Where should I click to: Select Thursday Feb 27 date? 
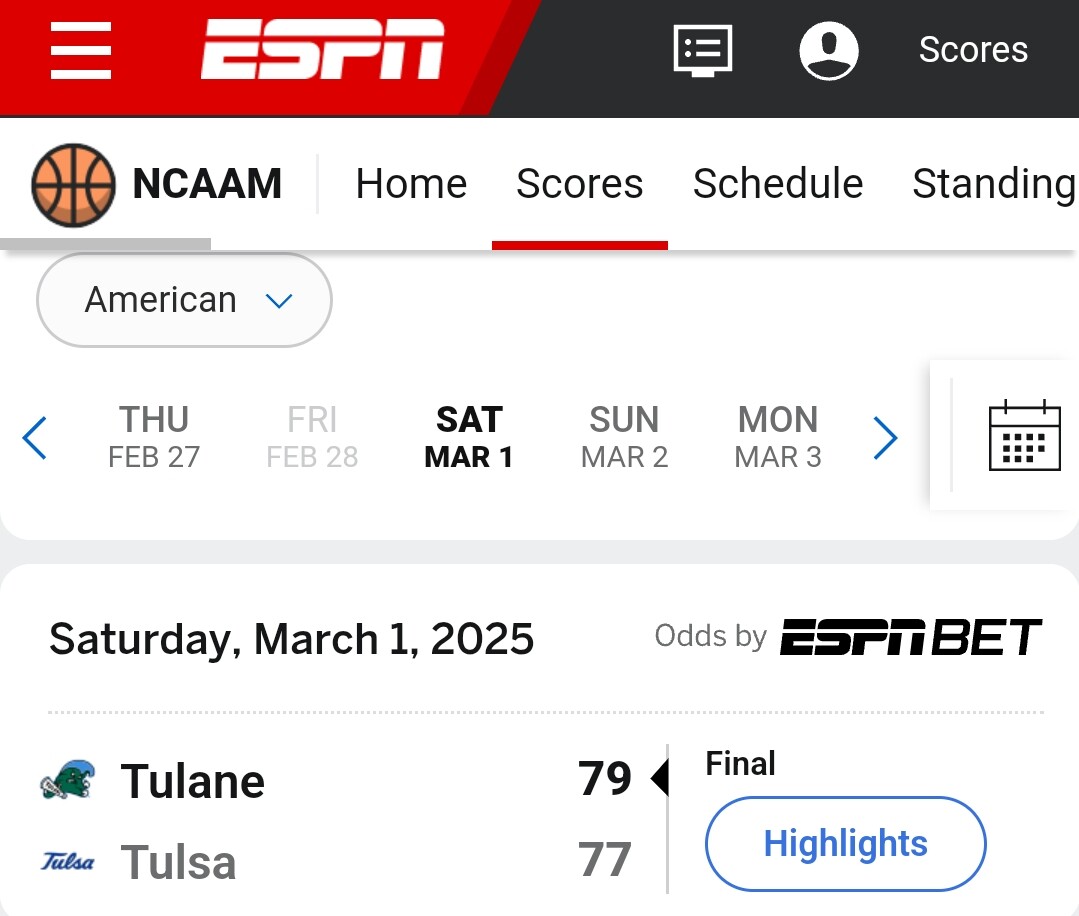[154, 437]
